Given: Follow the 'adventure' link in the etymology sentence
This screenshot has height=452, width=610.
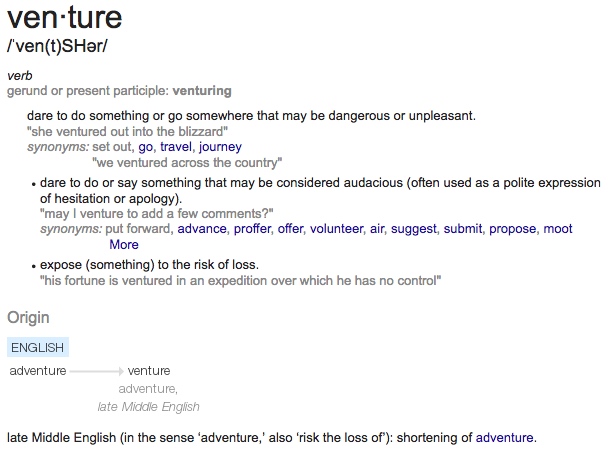Looking at the screenshot, I should click(x=505, y=438).
